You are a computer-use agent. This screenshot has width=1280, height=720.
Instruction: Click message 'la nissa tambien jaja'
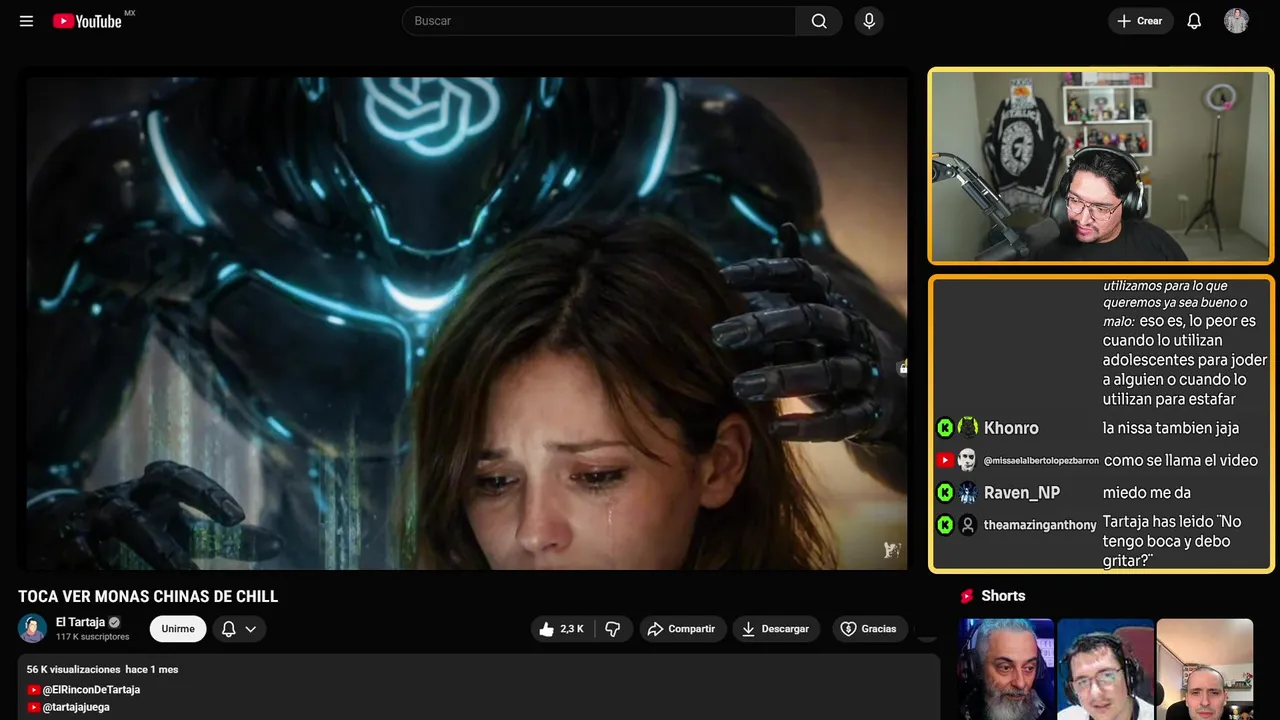(x=1171, y=428)
